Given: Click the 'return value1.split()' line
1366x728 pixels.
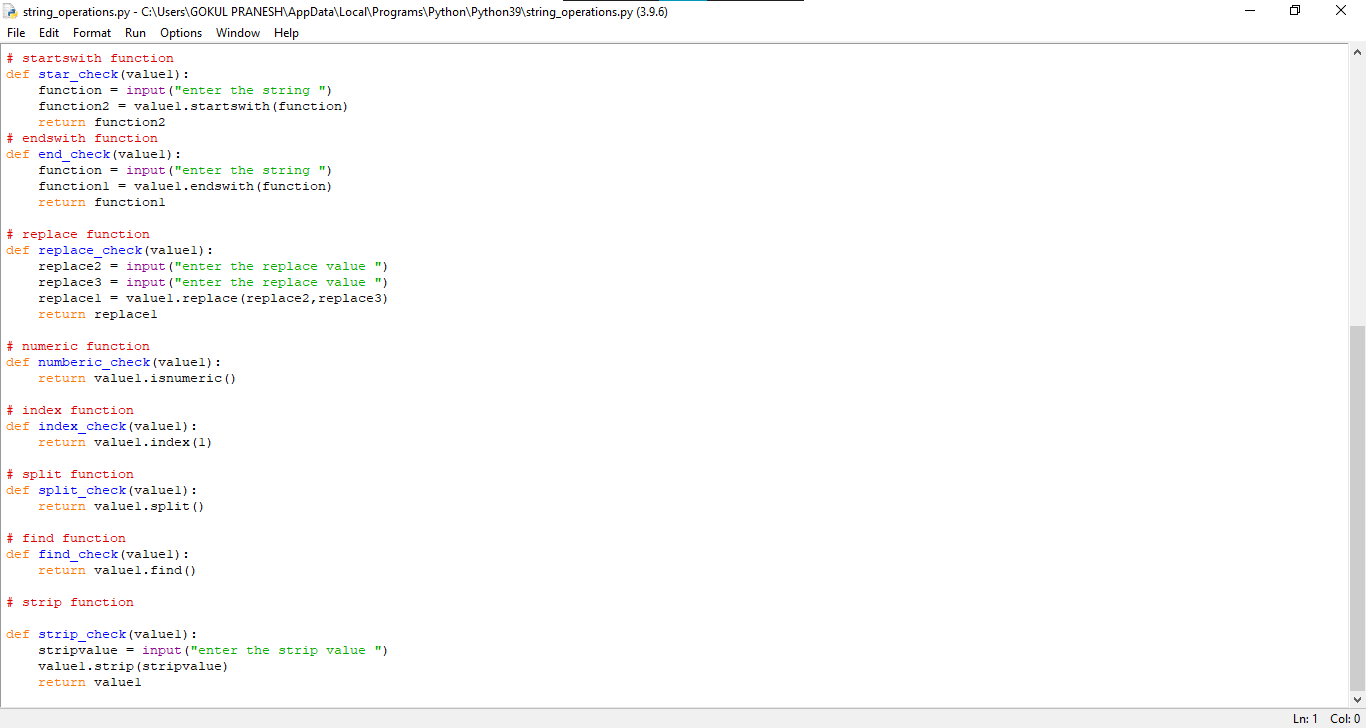Looking at the screenshot, I should [x=122, y=506].
